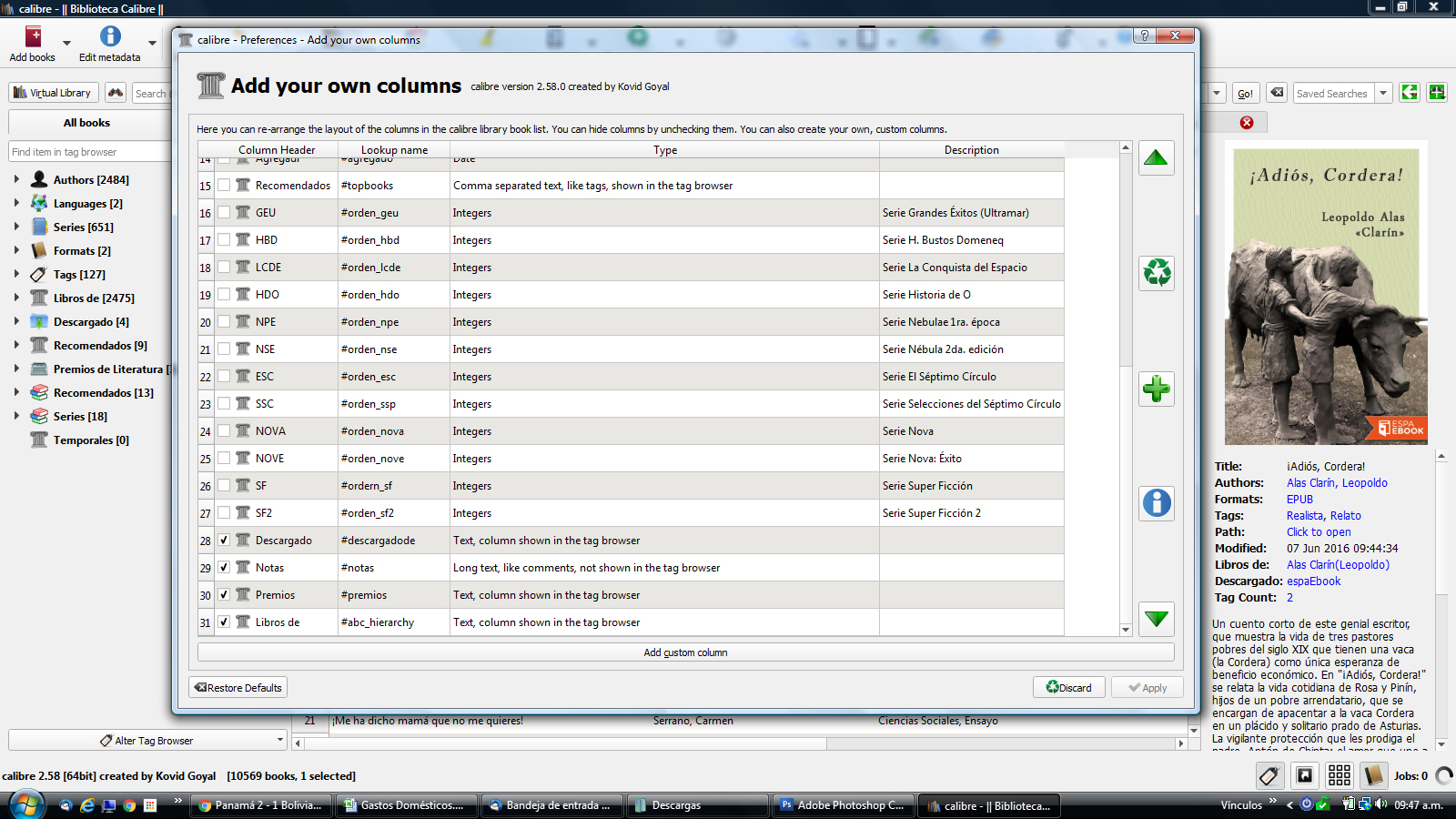Click the Edit metadata toolbar icon
This screenshot has width=1456, height=819.
pyautogui.click(x=110, y=44)
